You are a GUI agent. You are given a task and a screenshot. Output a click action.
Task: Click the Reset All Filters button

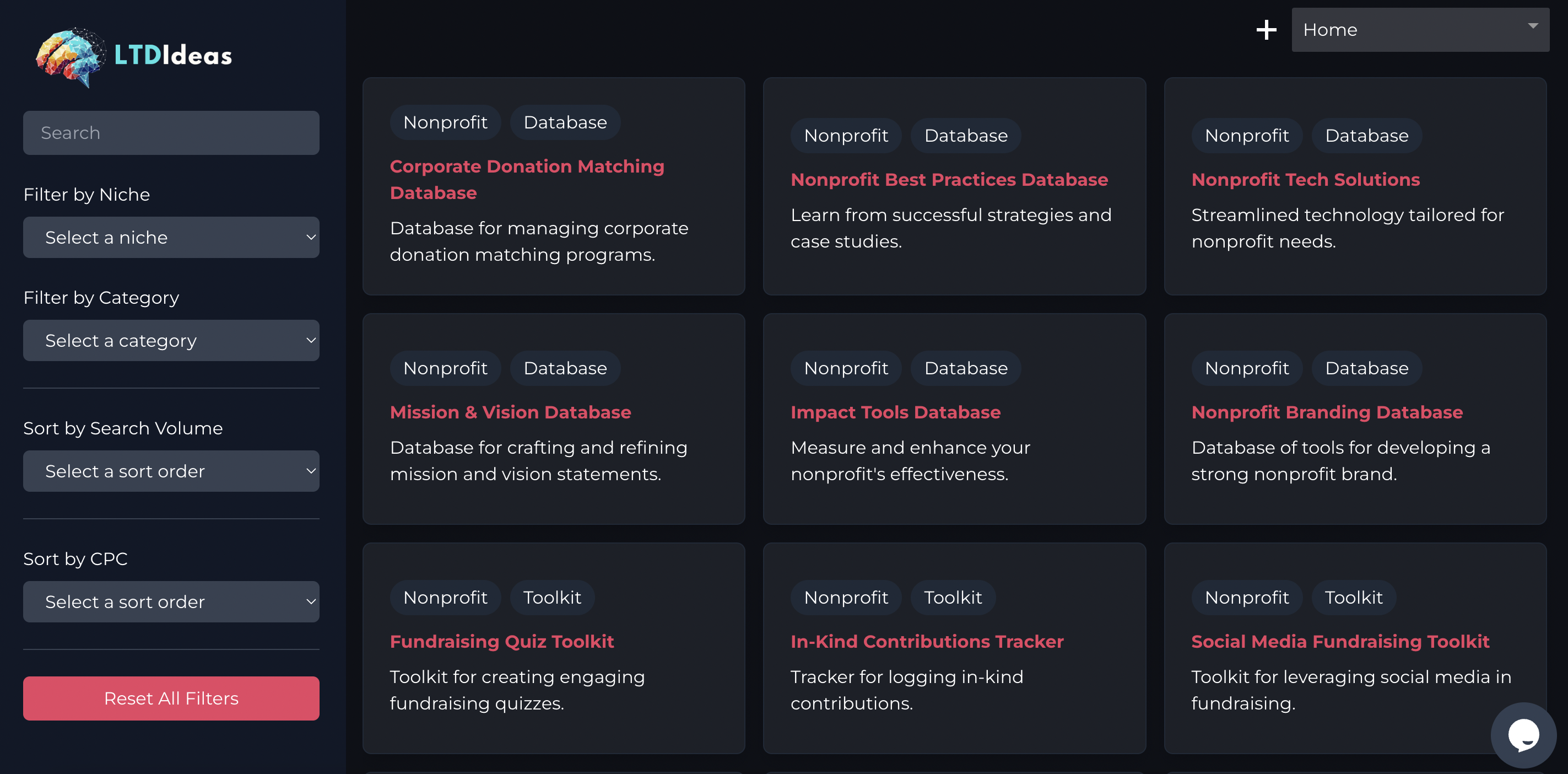(x=171, y=698)
